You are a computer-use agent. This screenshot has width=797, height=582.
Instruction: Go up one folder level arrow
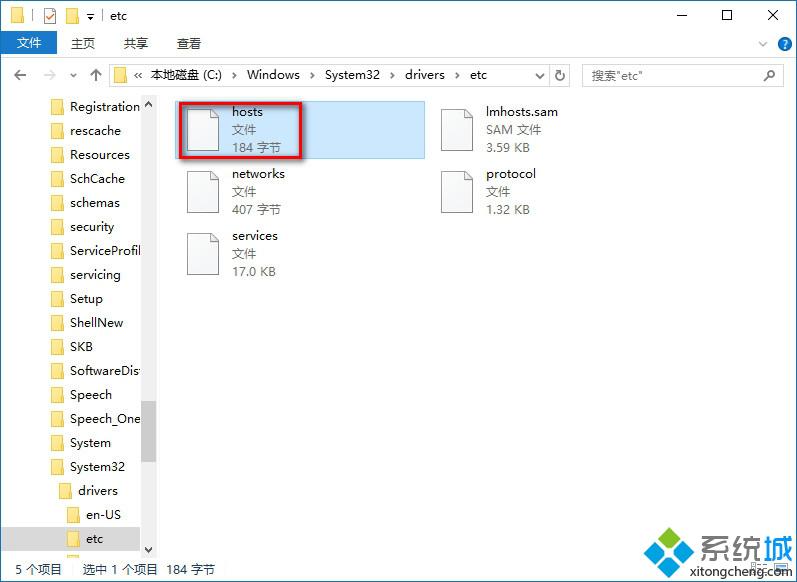tap(96, 75)
